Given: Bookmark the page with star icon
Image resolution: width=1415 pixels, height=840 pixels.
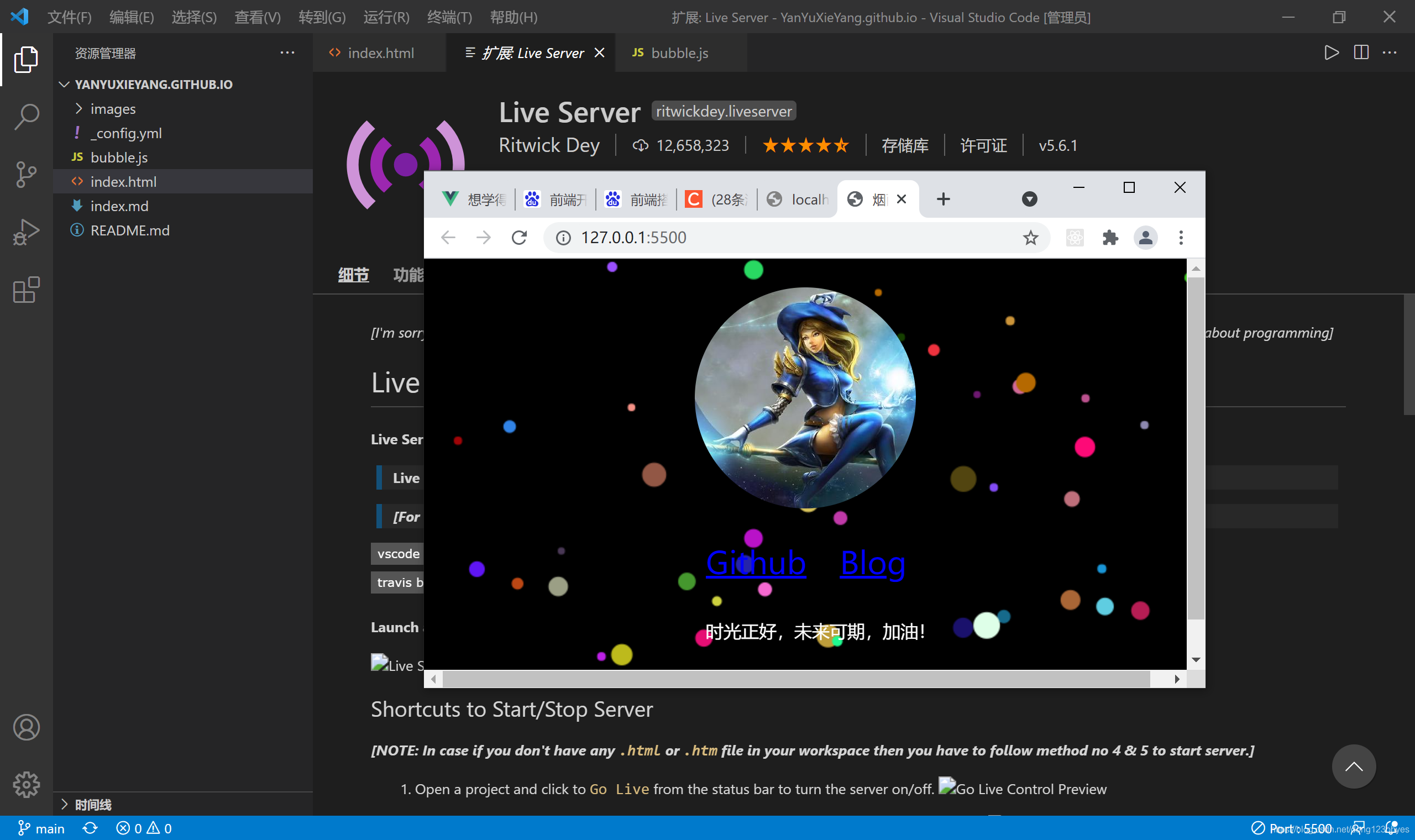Looking at the screenshot, I should point(1030,237).
